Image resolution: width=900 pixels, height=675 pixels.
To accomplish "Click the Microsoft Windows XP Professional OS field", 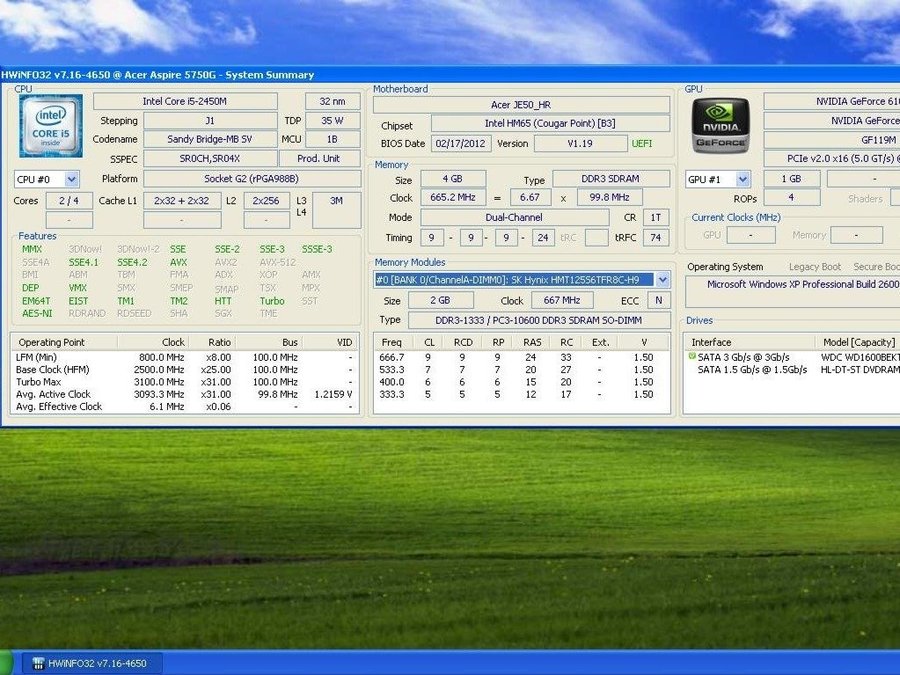I will point(793,292).
